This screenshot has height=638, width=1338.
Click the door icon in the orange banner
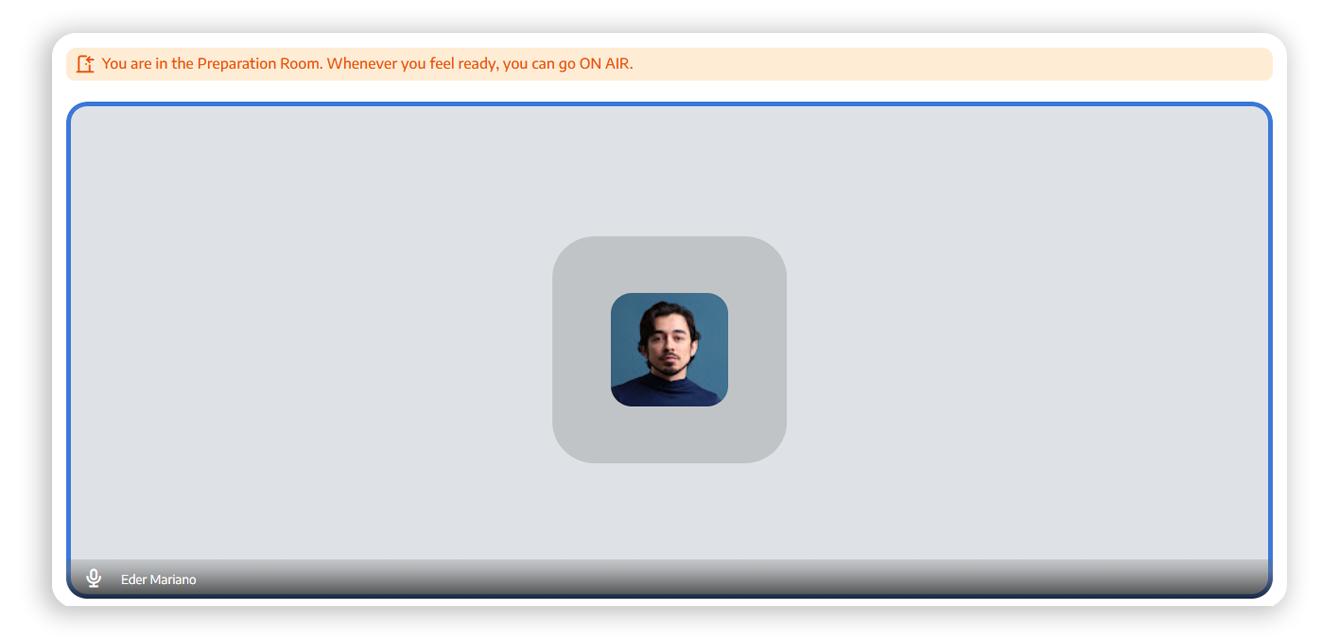point(85,64)
